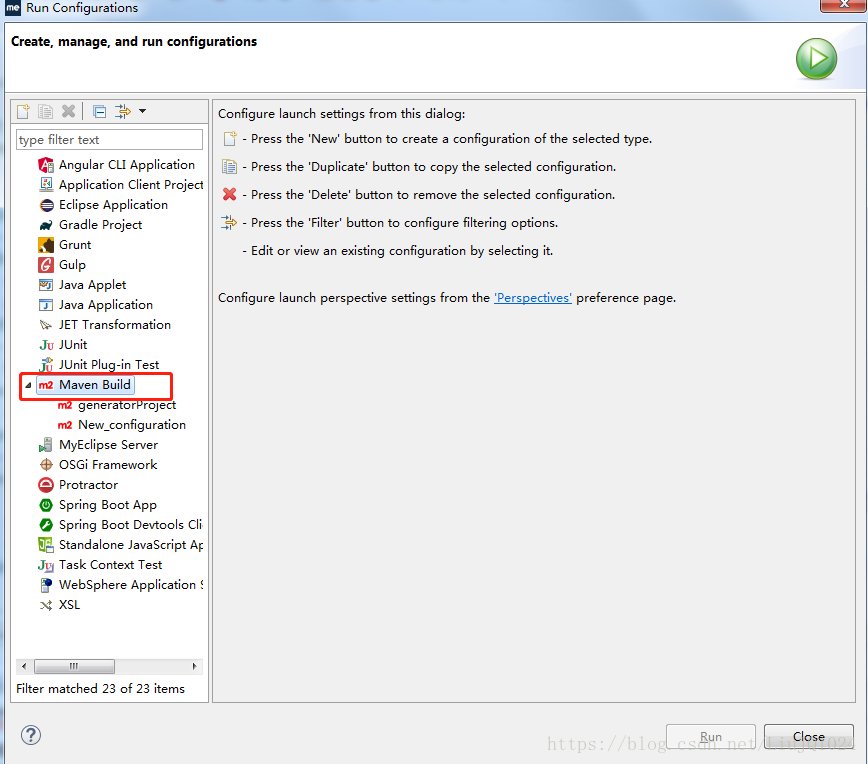The image size is (868, 764).
Task: Select the MyEclipse Server icon
Action: click(46, 445)
